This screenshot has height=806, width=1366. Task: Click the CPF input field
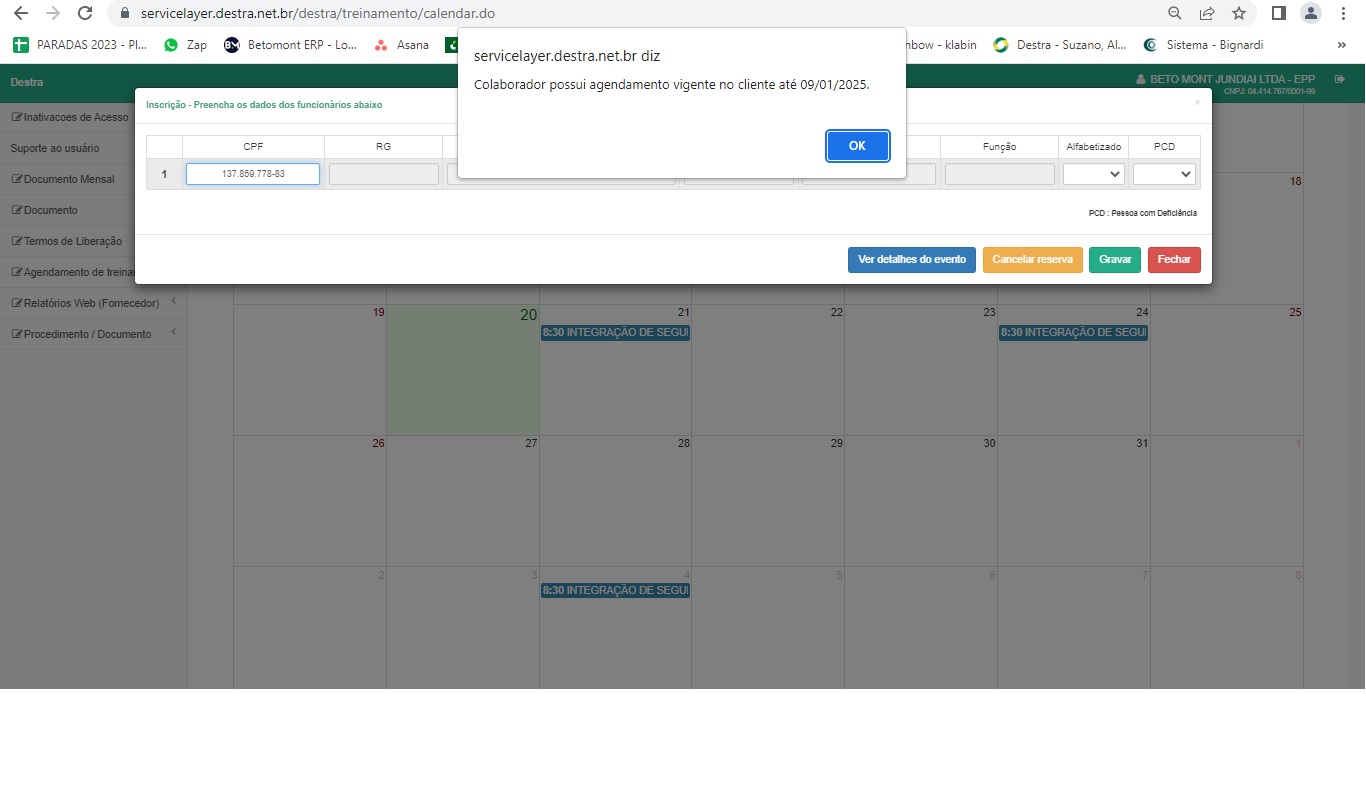(x=253, y=174)
